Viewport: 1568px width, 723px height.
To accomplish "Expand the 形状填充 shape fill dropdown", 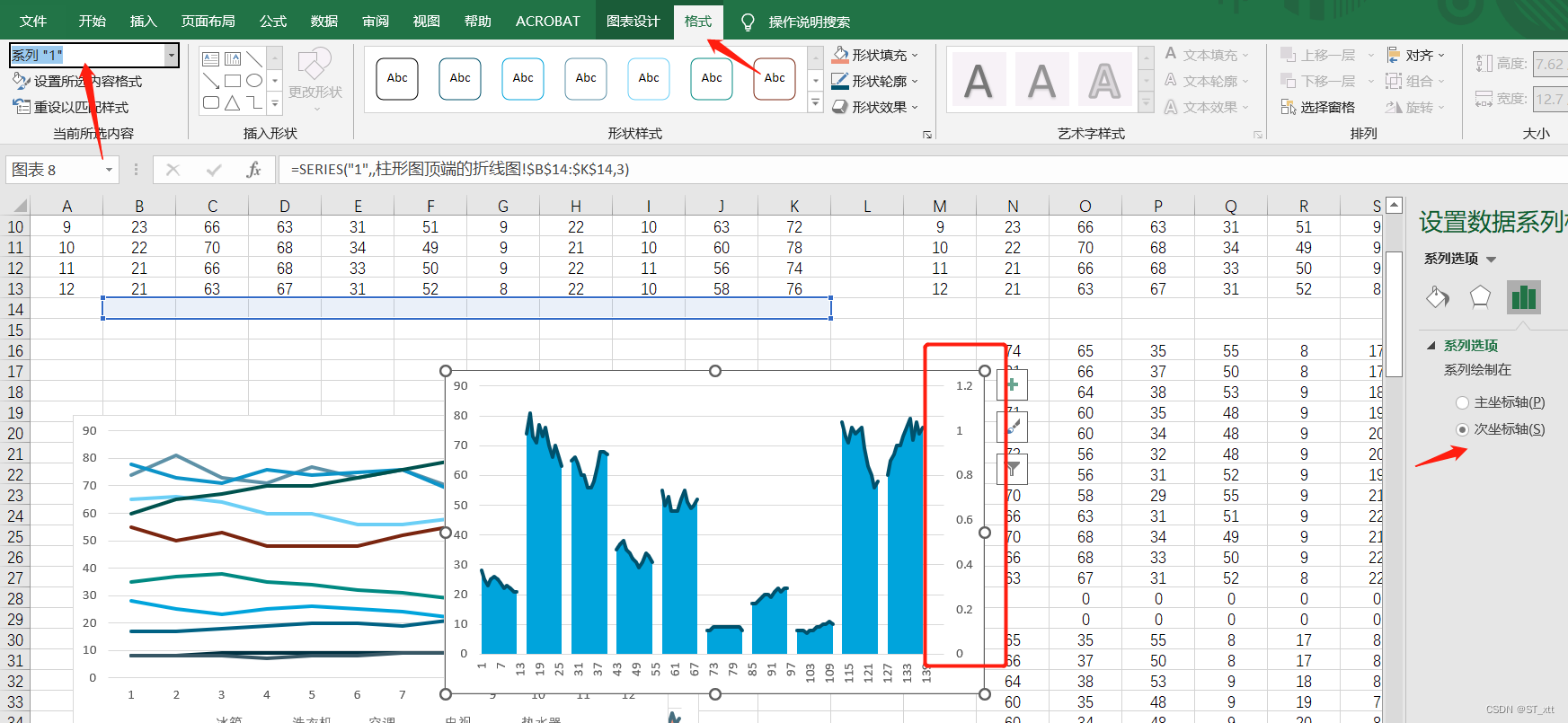I will coord(916,55).
